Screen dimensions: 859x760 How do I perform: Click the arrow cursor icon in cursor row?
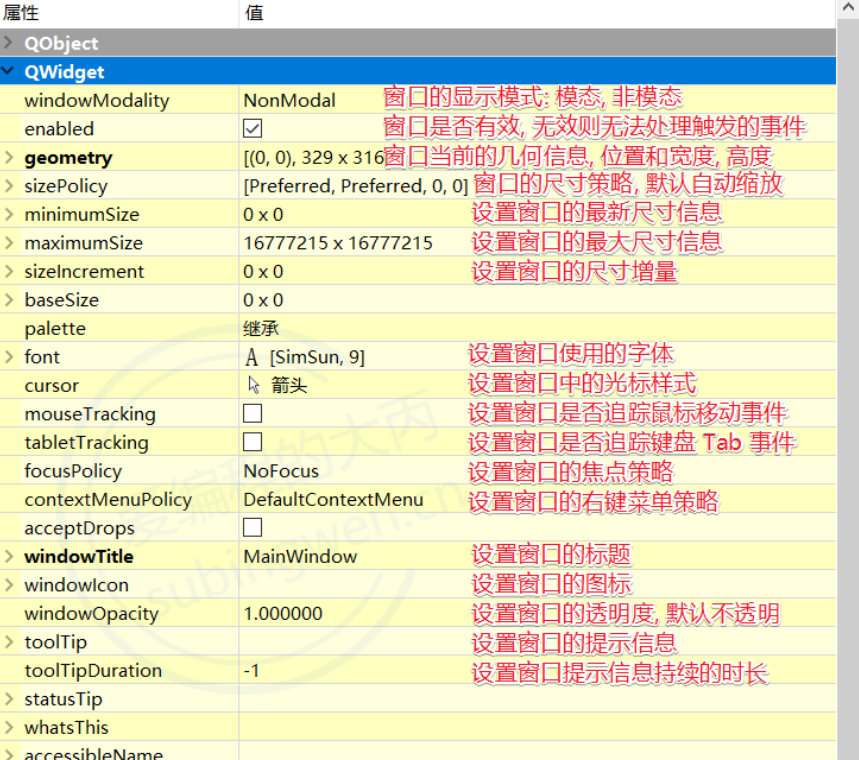pos(253,386)
